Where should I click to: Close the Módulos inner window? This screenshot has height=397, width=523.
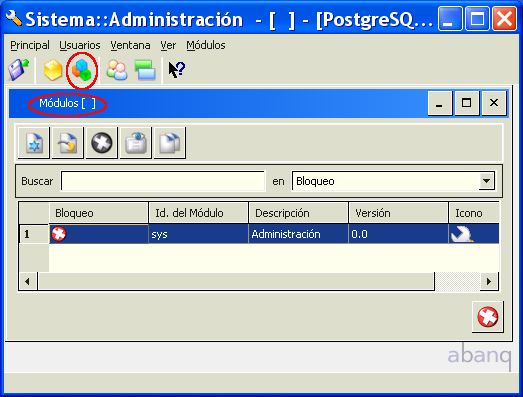point(494,103)
